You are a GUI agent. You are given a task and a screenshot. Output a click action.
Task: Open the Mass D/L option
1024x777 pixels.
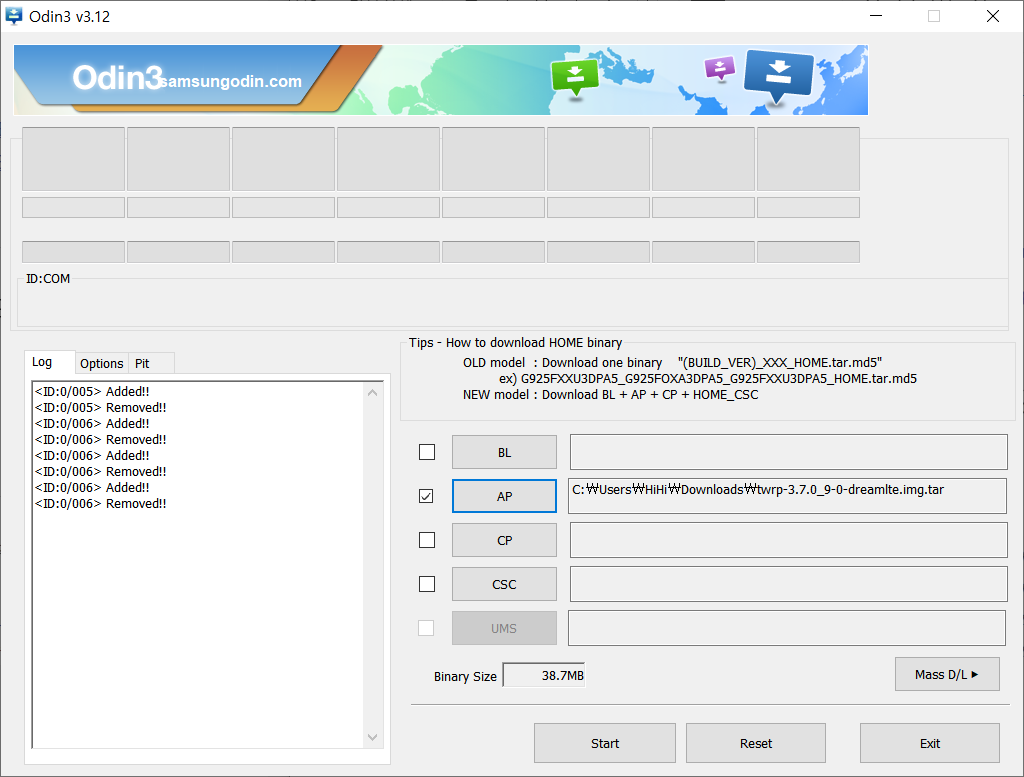pos(947,674)
